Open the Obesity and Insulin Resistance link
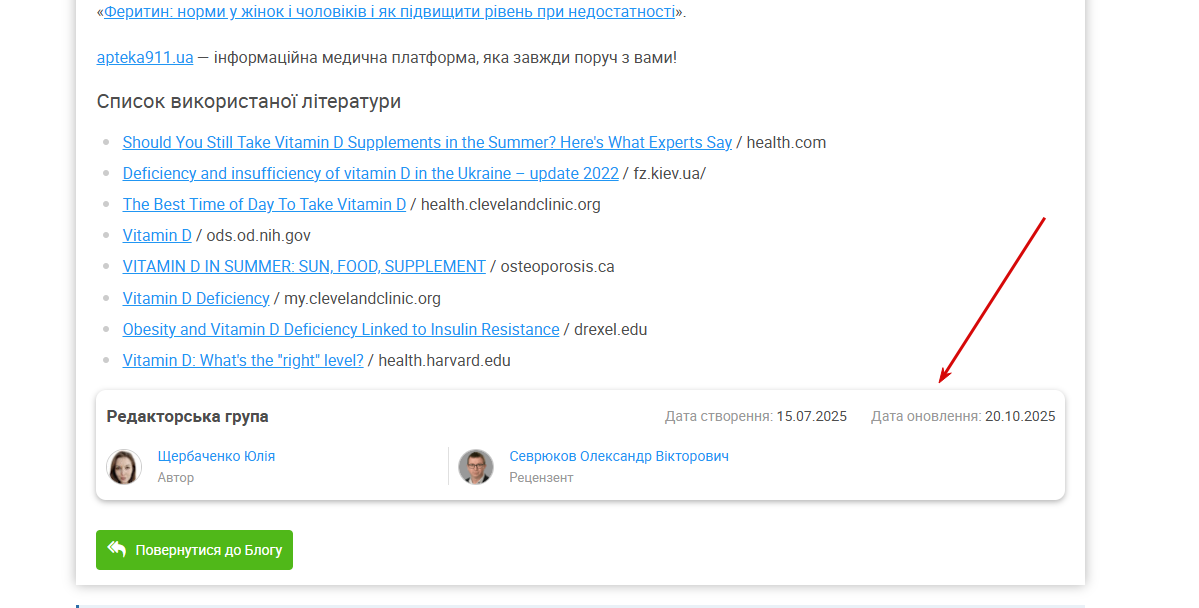The height and width of the screenshot is (608, 1199). pos(341,329)
